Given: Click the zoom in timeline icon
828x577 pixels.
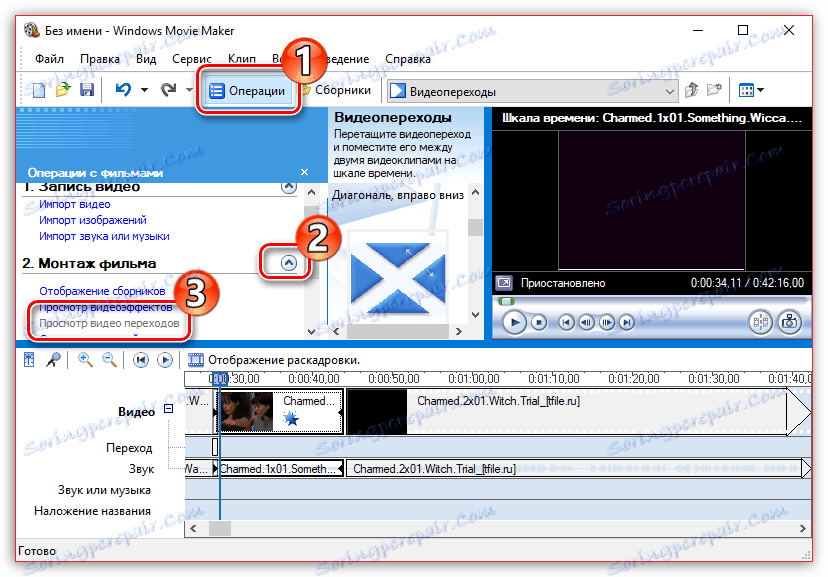Looking at the screenshot, I should pos(85,359).
